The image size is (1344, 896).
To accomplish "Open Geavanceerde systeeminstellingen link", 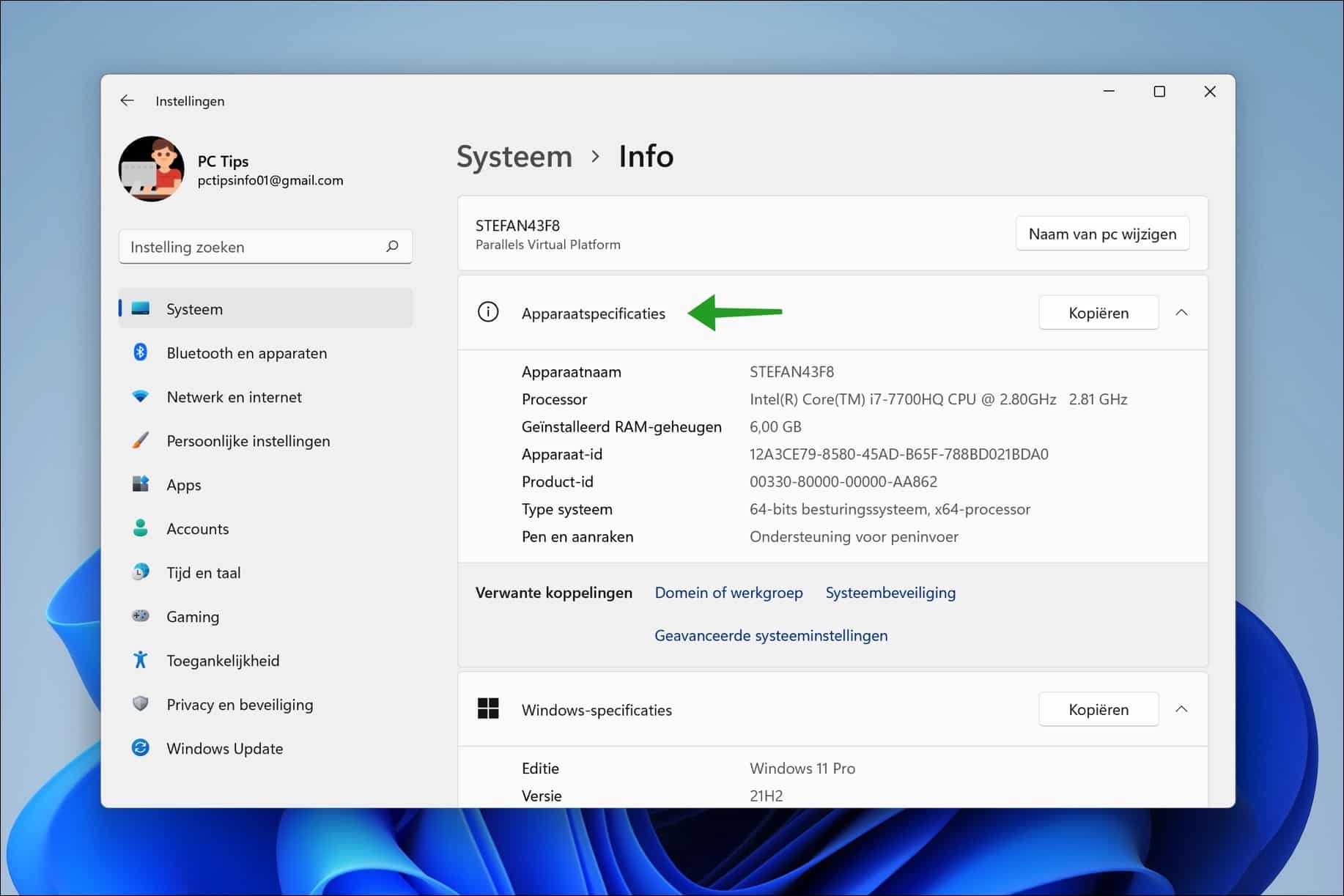I will tap(770, 635).
